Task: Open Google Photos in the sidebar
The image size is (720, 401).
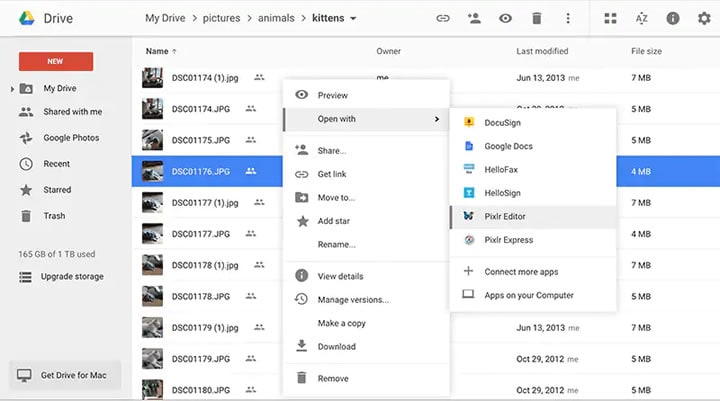Action: [71, 138]
